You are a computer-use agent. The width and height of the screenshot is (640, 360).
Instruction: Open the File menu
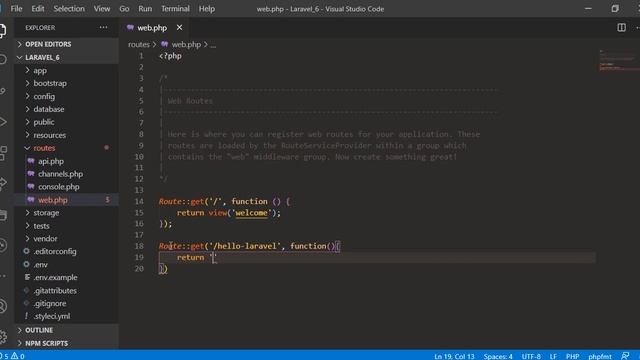coord(16,9)
